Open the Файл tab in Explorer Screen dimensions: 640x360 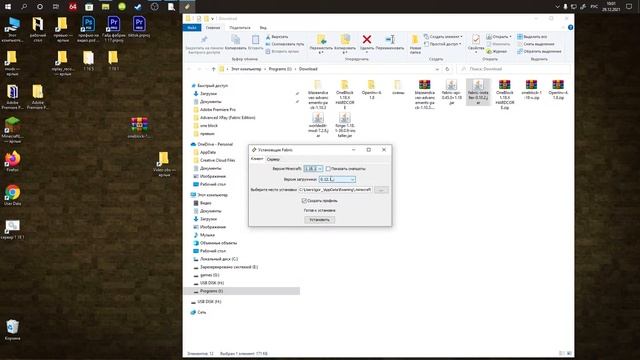[192, 27]
